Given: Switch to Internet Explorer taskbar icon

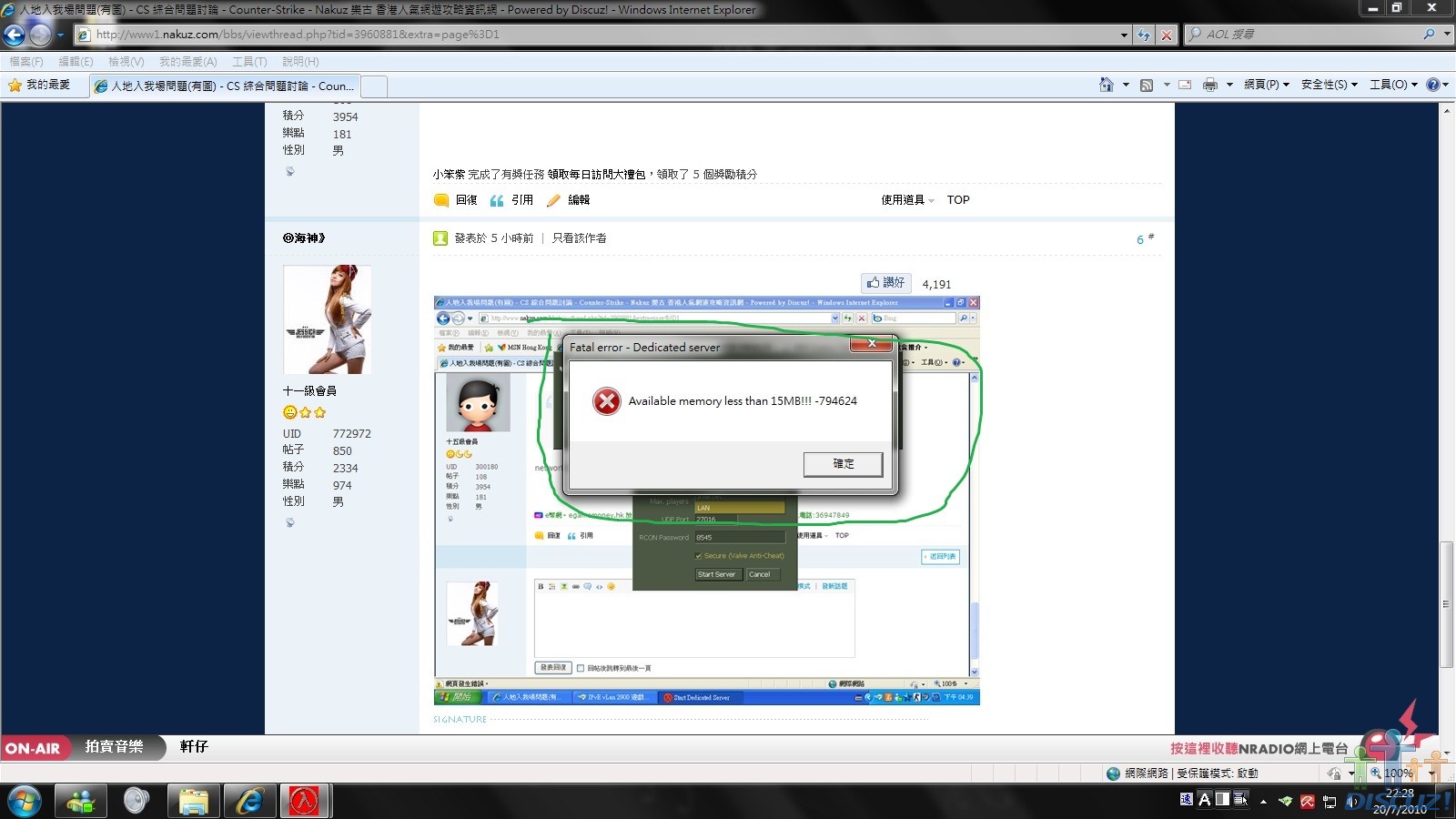Looking at the screenshot, I should point(249,801).
